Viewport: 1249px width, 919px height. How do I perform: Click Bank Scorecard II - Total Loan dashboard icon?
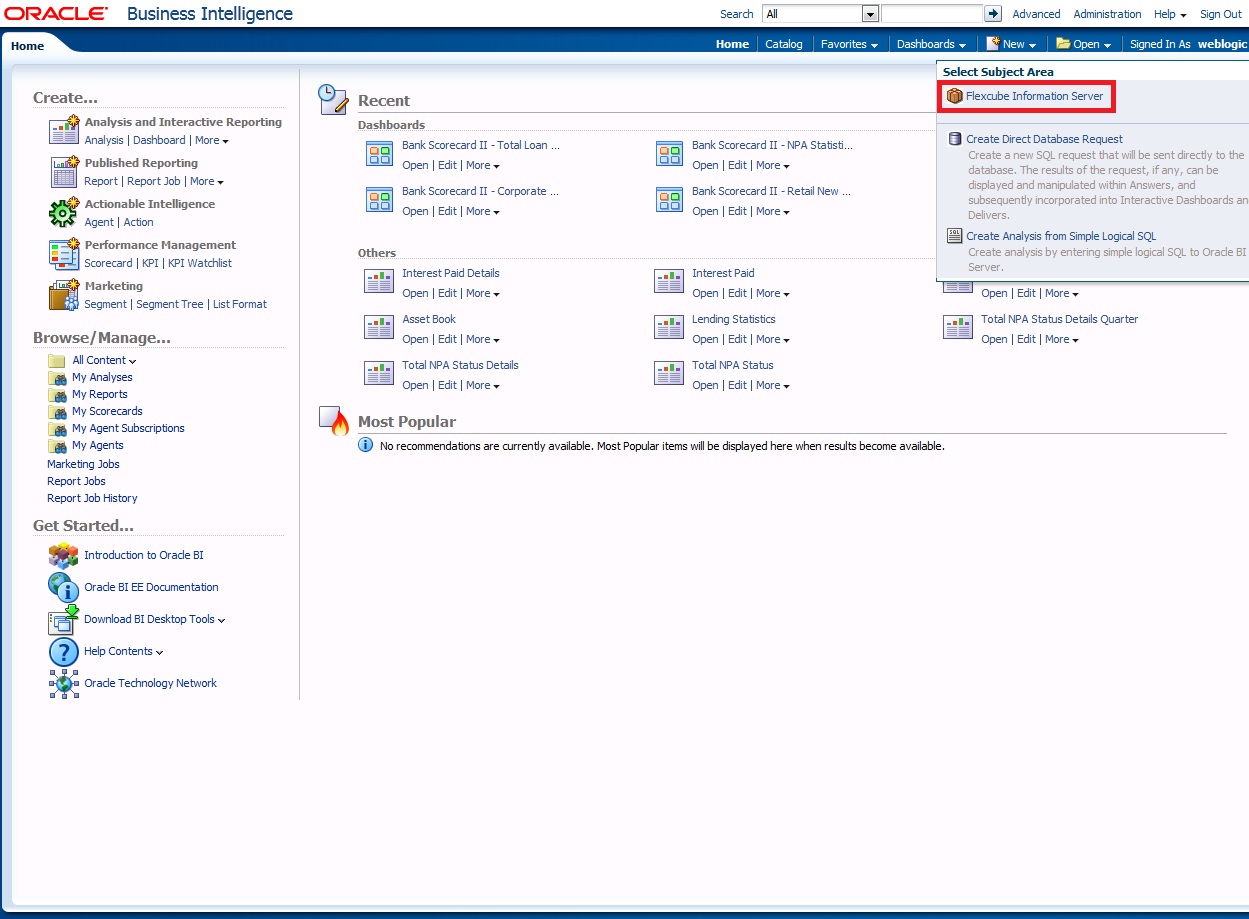(379, 153)
